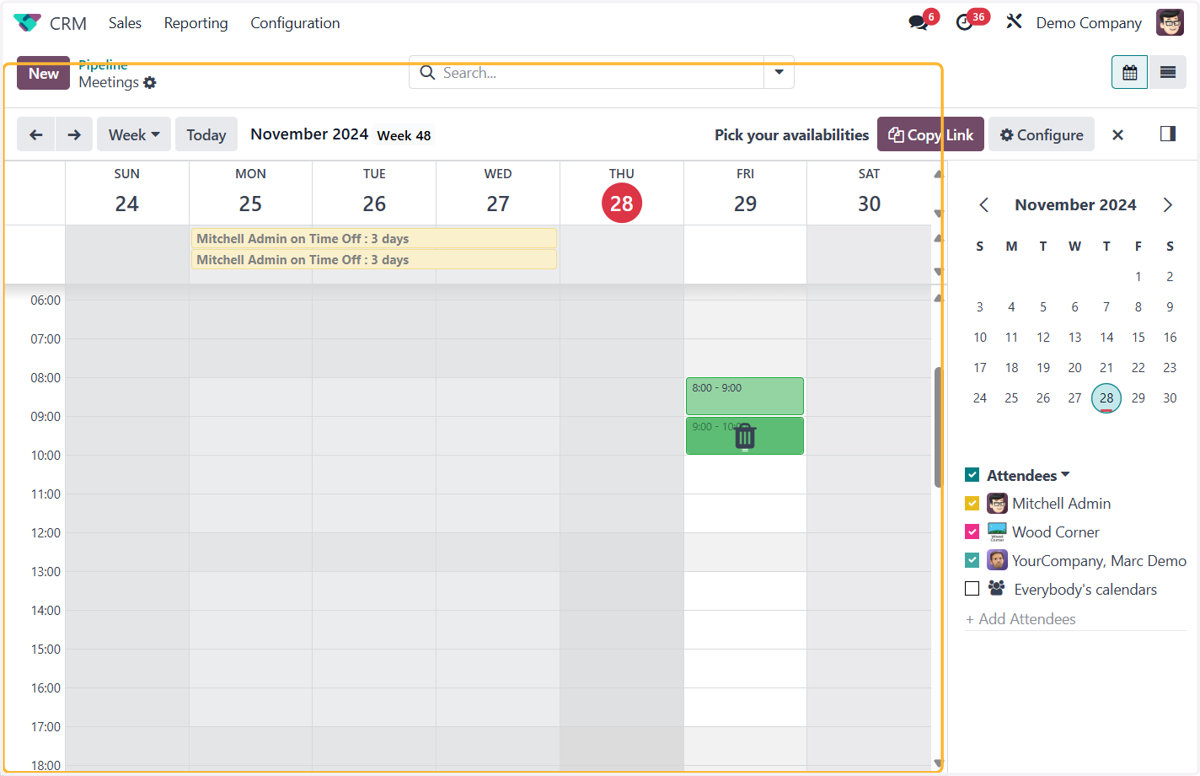The width and height of the screenshot is (1200, 776).
Task: Click the November 2024 mini calendar title
Action: point(1076,205)
